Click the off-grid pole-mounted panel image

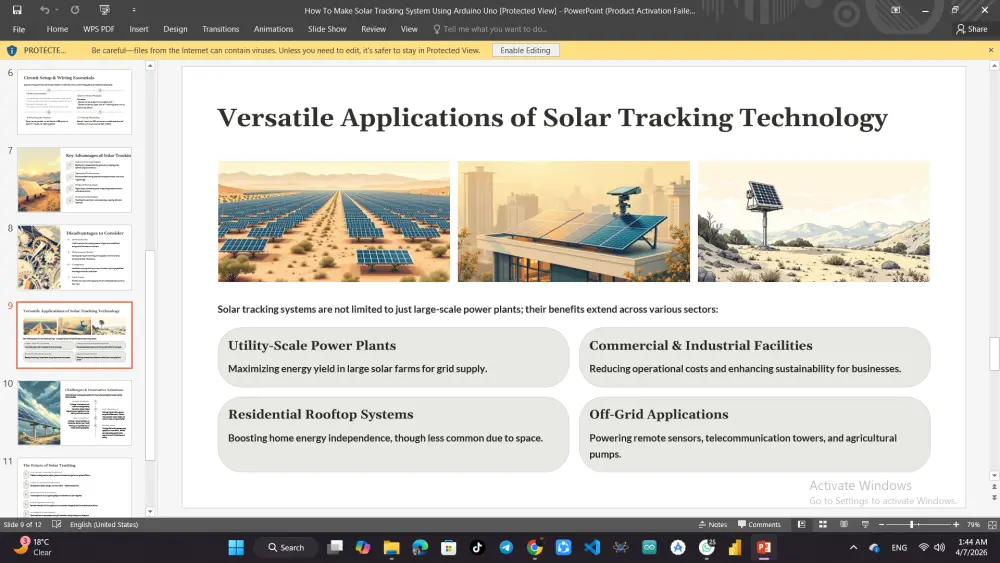[814, 221]
